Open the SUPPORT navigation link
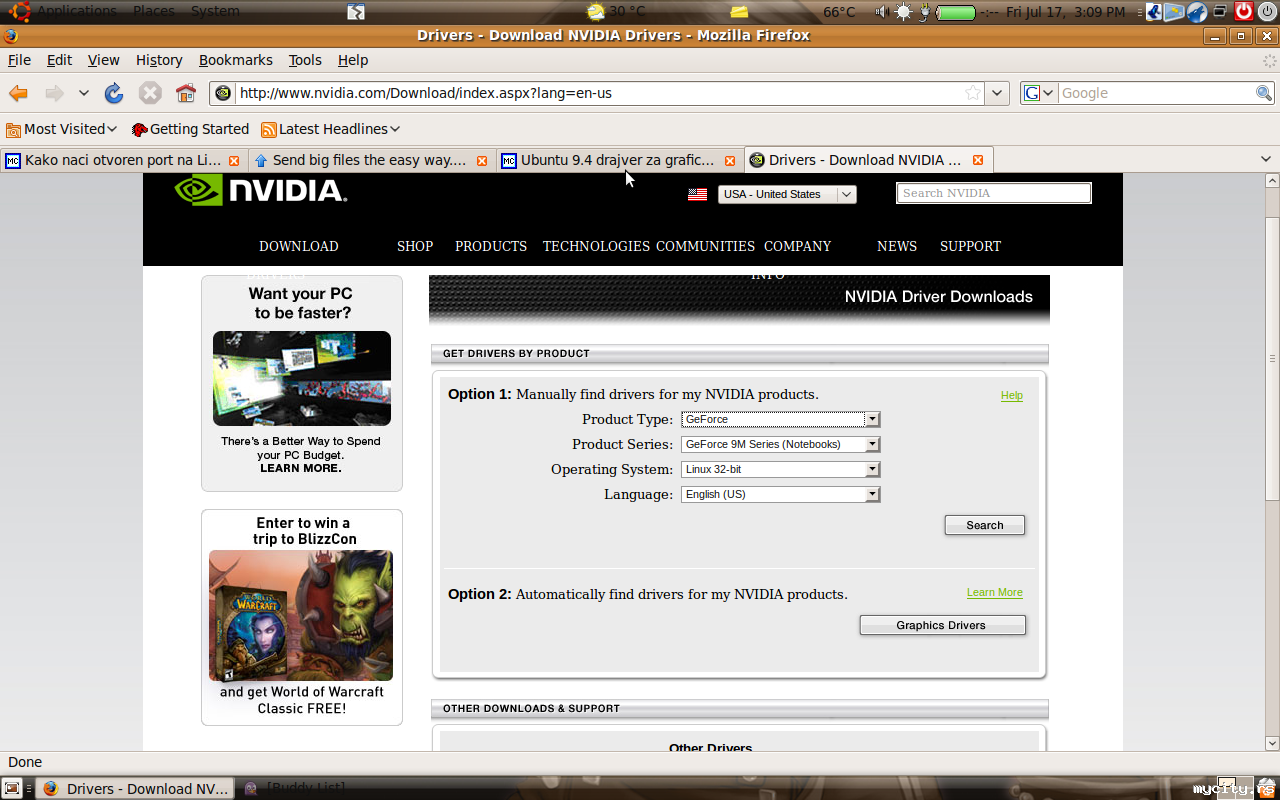This screenshot has width=1280, height=800. point(970,246)
